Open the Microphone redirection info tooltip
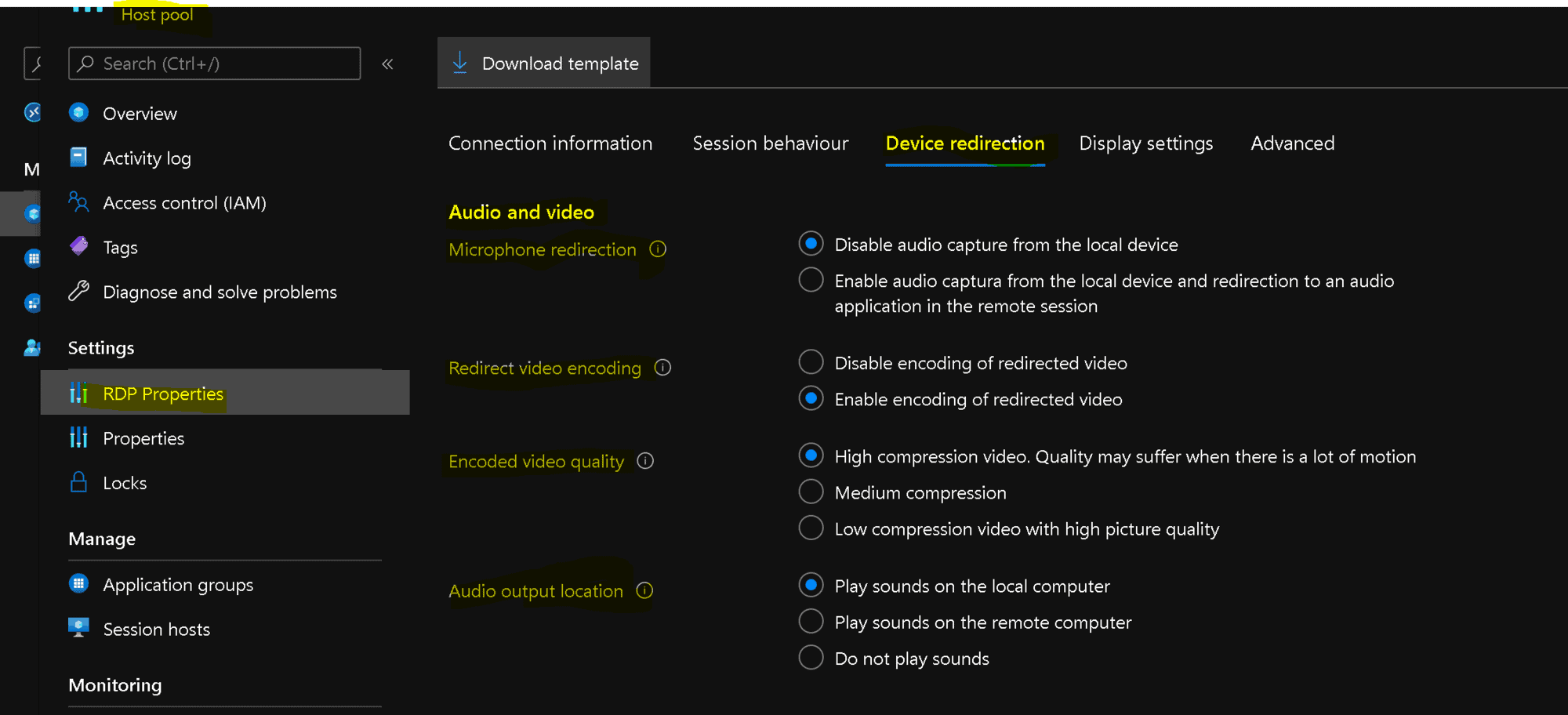This screenshot has height=715, width=1568. [x=658, y=249]
